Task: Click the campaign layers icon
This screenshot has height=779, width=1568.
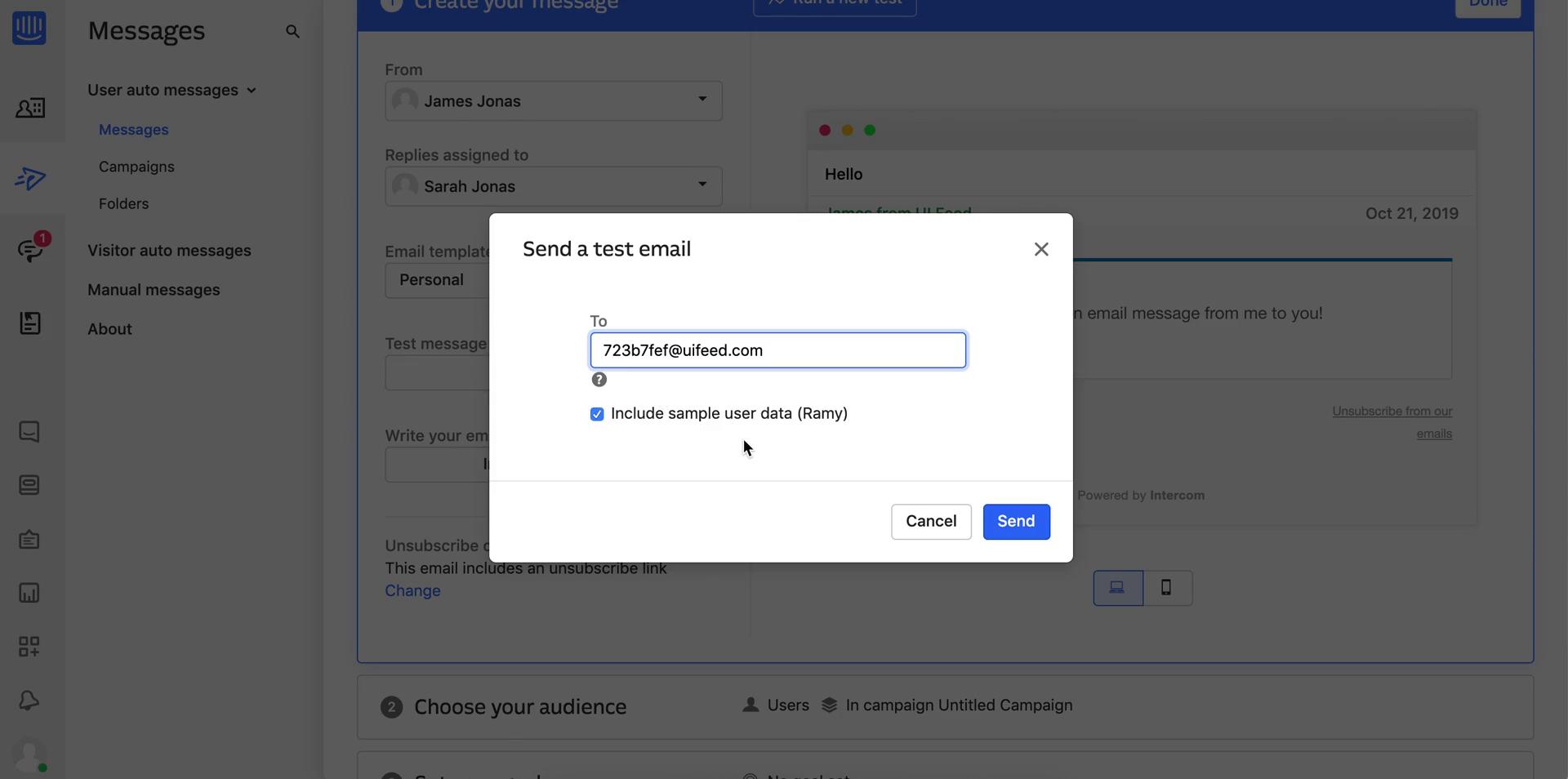Action: [x=830, y=705]
